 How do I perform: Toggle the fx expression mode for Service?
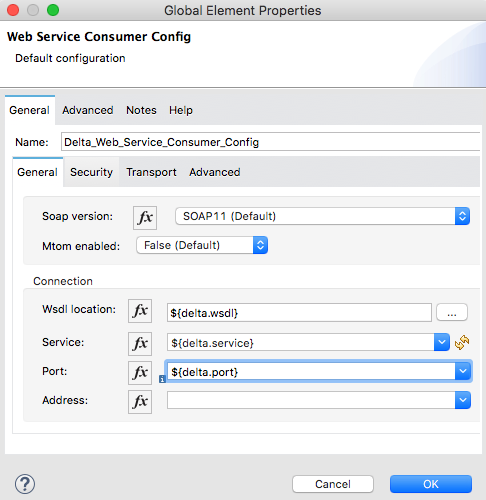140,344
